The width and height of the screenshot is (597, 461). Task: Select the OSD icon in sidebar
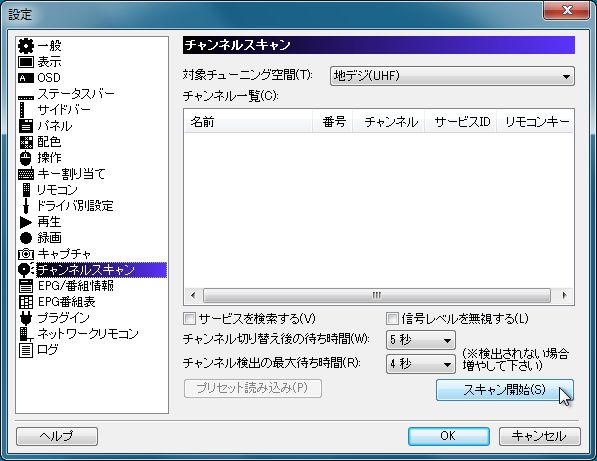coord(26,78)
